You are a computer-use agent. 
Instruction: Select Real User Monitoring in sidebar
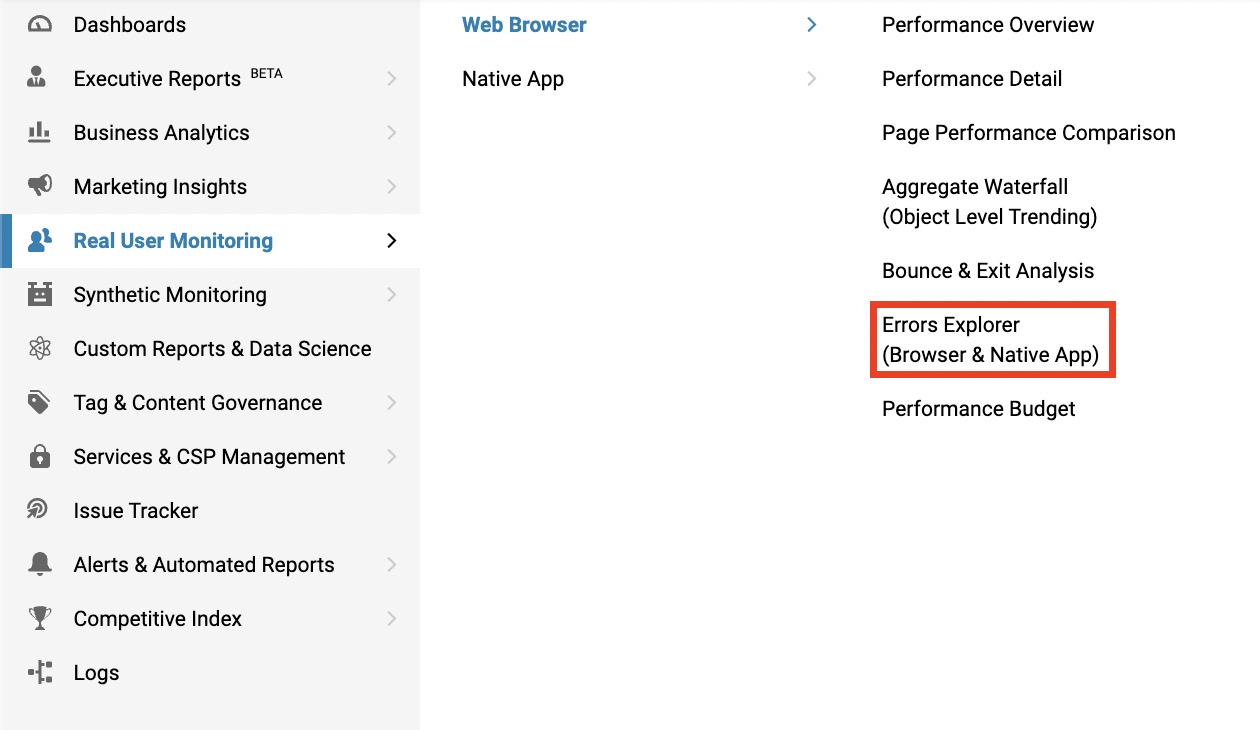[210, 241]
